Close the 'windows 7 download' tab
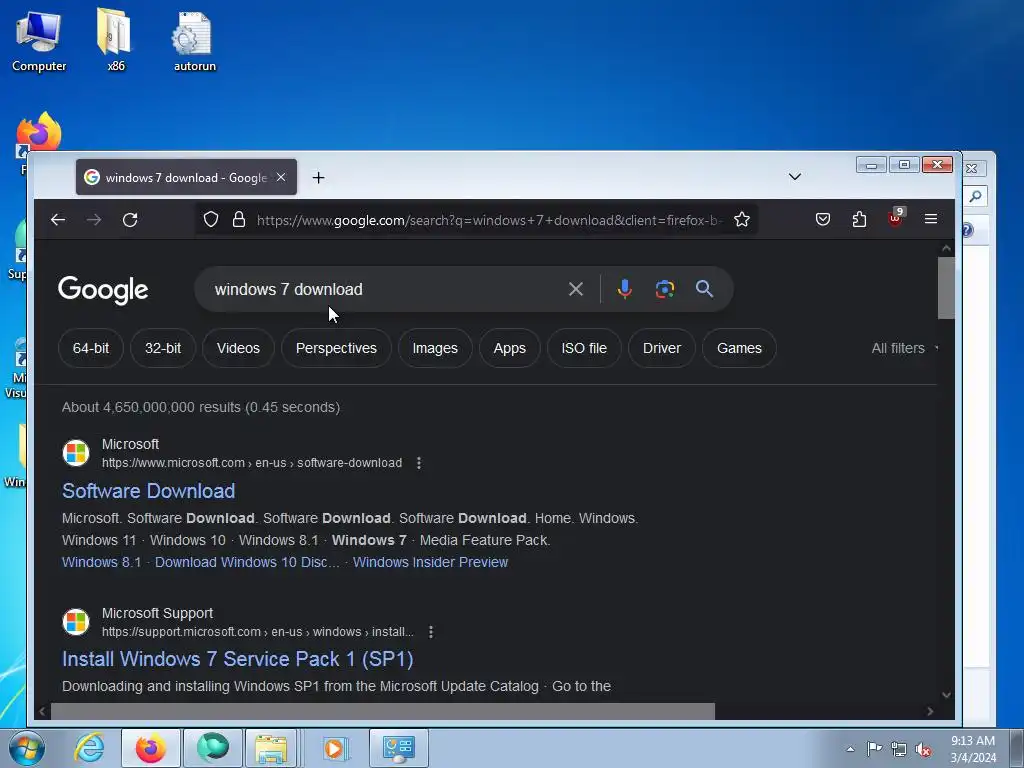Viewport: 1024px width, 768px height. point(281,177)
